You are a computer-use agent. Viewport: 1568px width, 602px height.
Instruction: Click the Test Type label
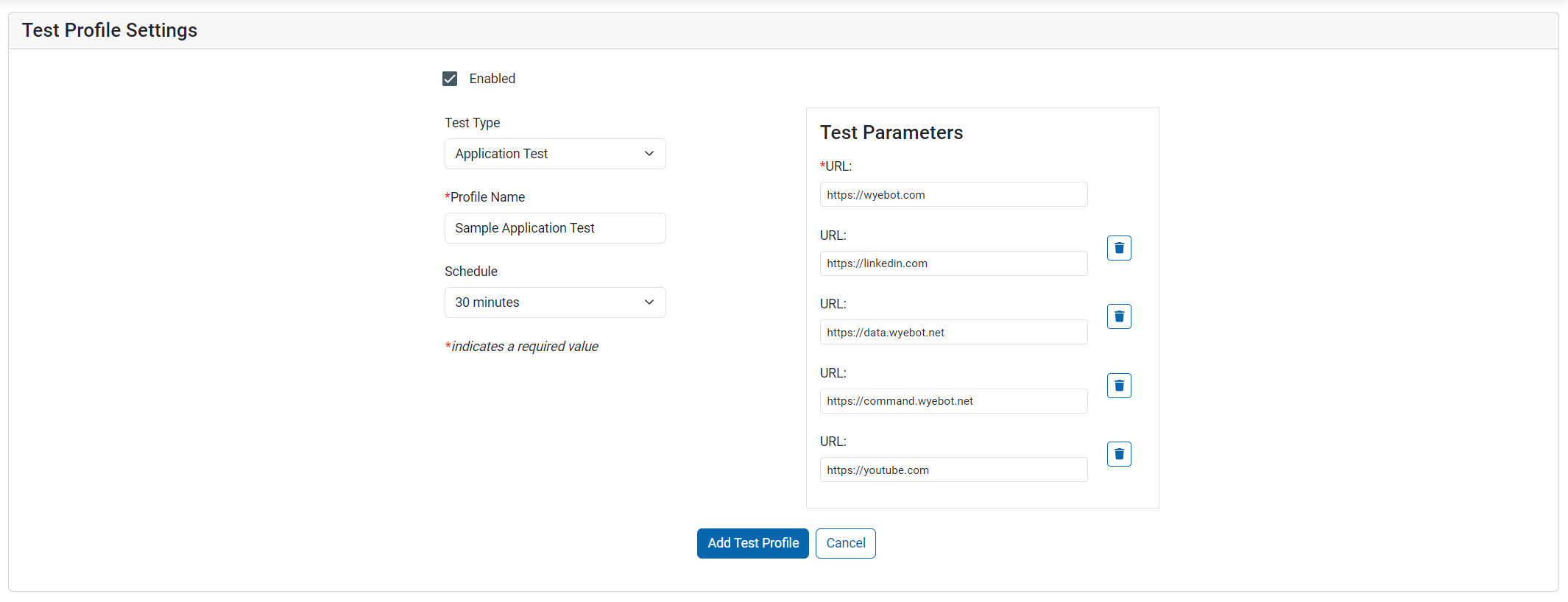[473, 123]
